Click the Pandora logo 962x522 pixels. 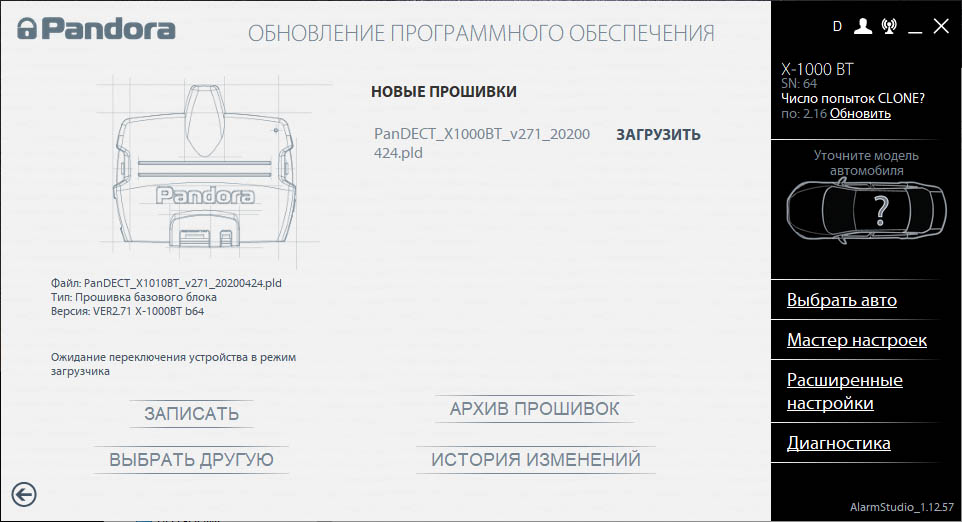coord(96,29)
